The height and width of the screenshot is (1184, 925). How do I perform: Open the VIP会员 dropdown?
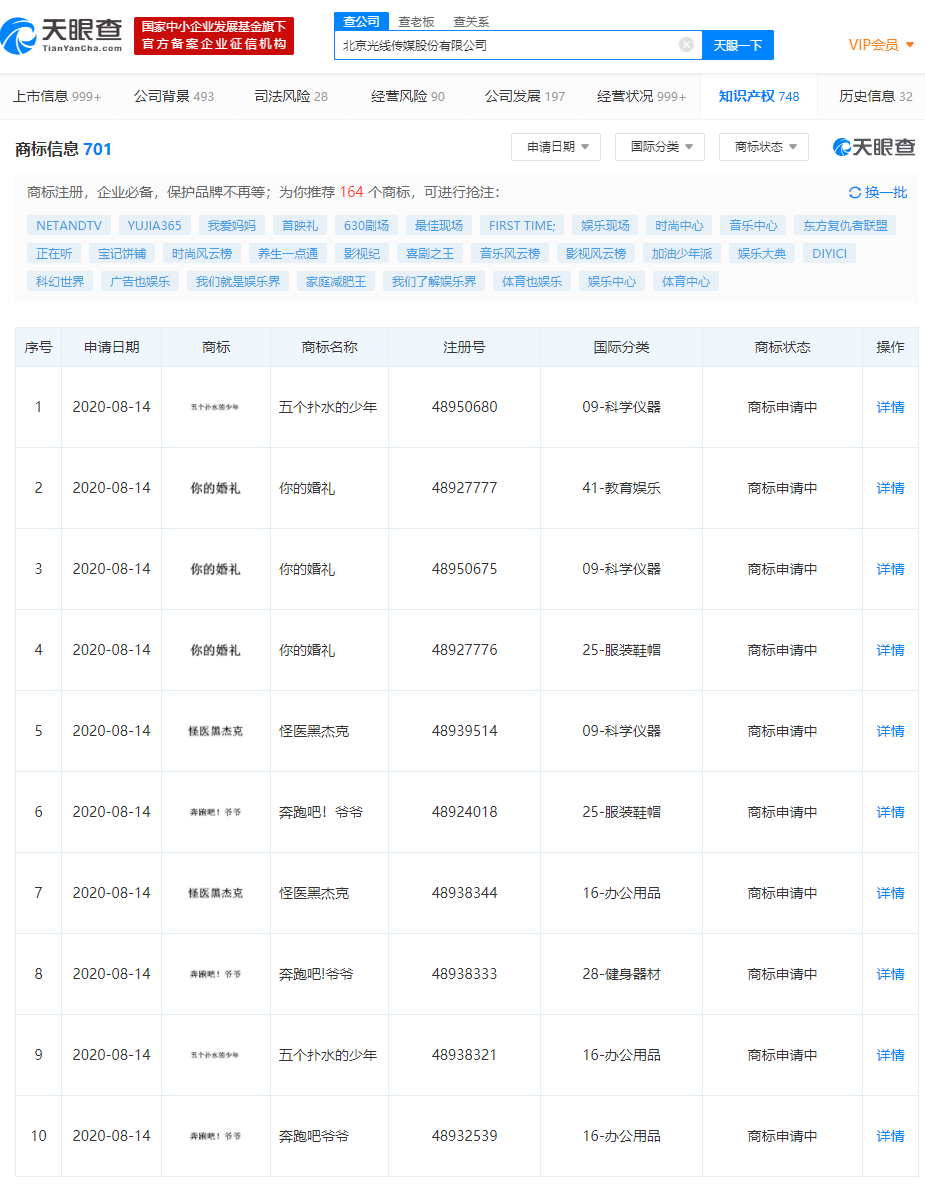pos(881,45)
